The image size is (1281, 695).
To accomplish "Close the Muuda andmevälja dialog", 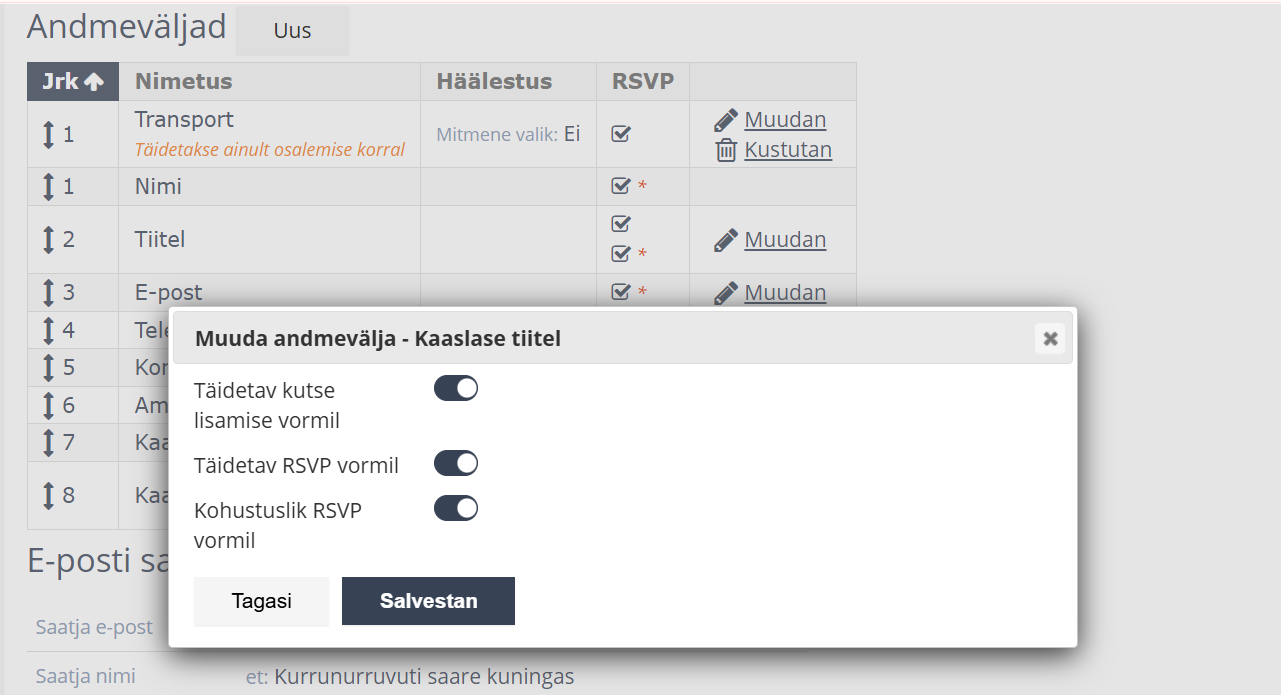I will [x=1050, y=338].
